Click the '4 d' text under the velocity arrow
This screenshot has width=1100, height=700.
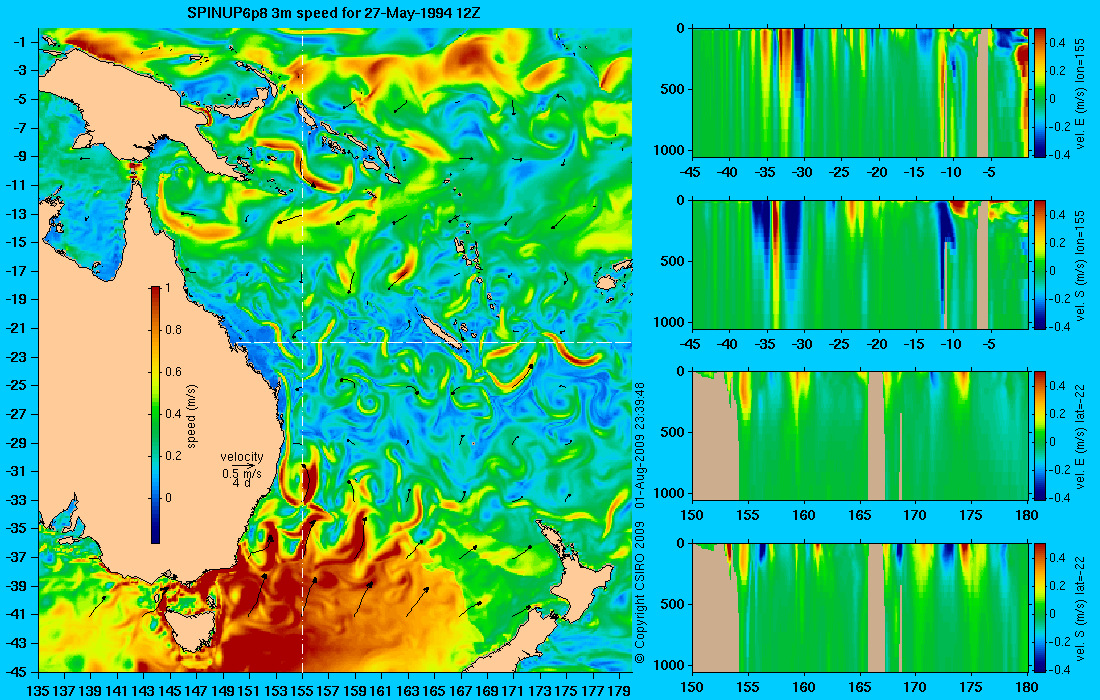coord(242,483)
